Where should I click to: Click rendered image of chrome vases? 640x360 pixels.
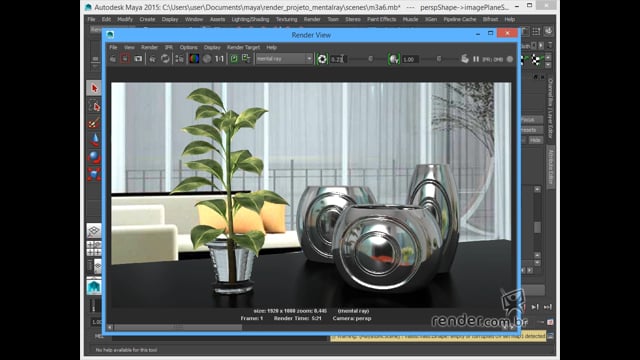click(311, 195)
